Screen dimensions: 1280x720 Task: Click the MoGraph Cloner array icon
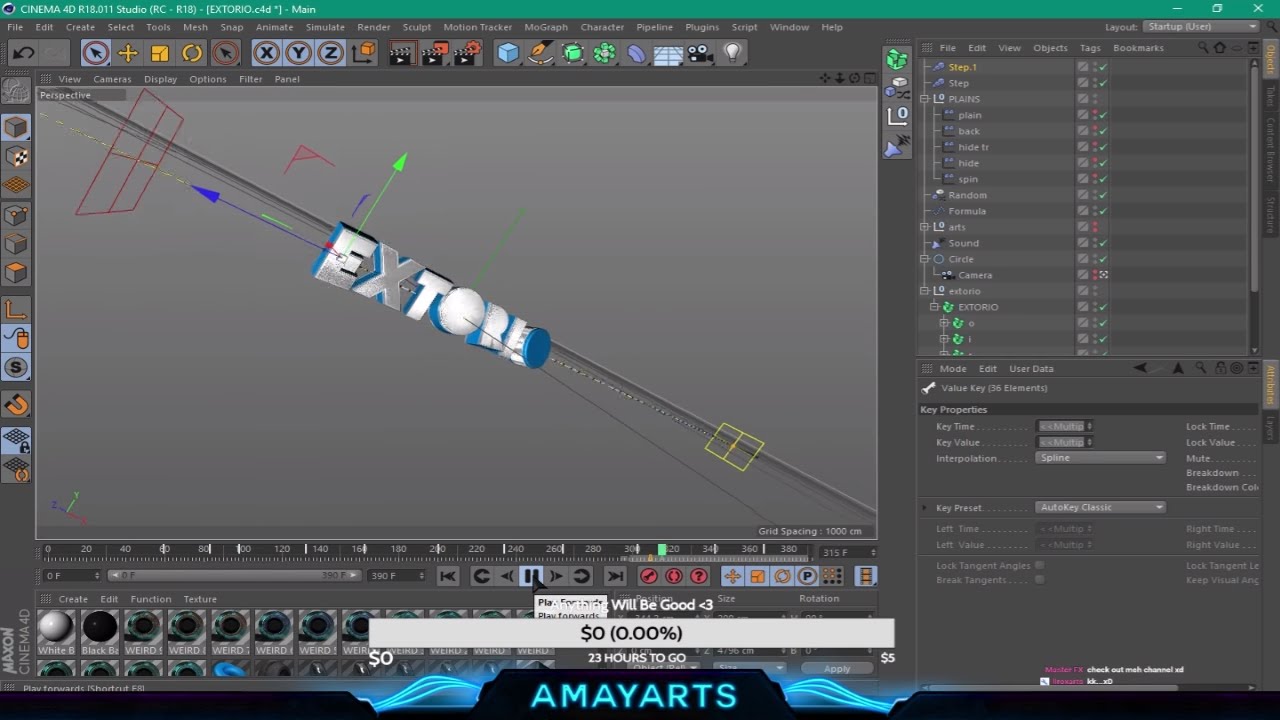click(604, 53)
